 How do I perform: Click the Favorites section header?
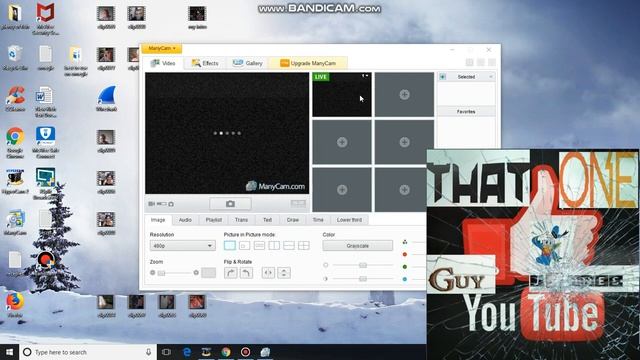[466, 111]
